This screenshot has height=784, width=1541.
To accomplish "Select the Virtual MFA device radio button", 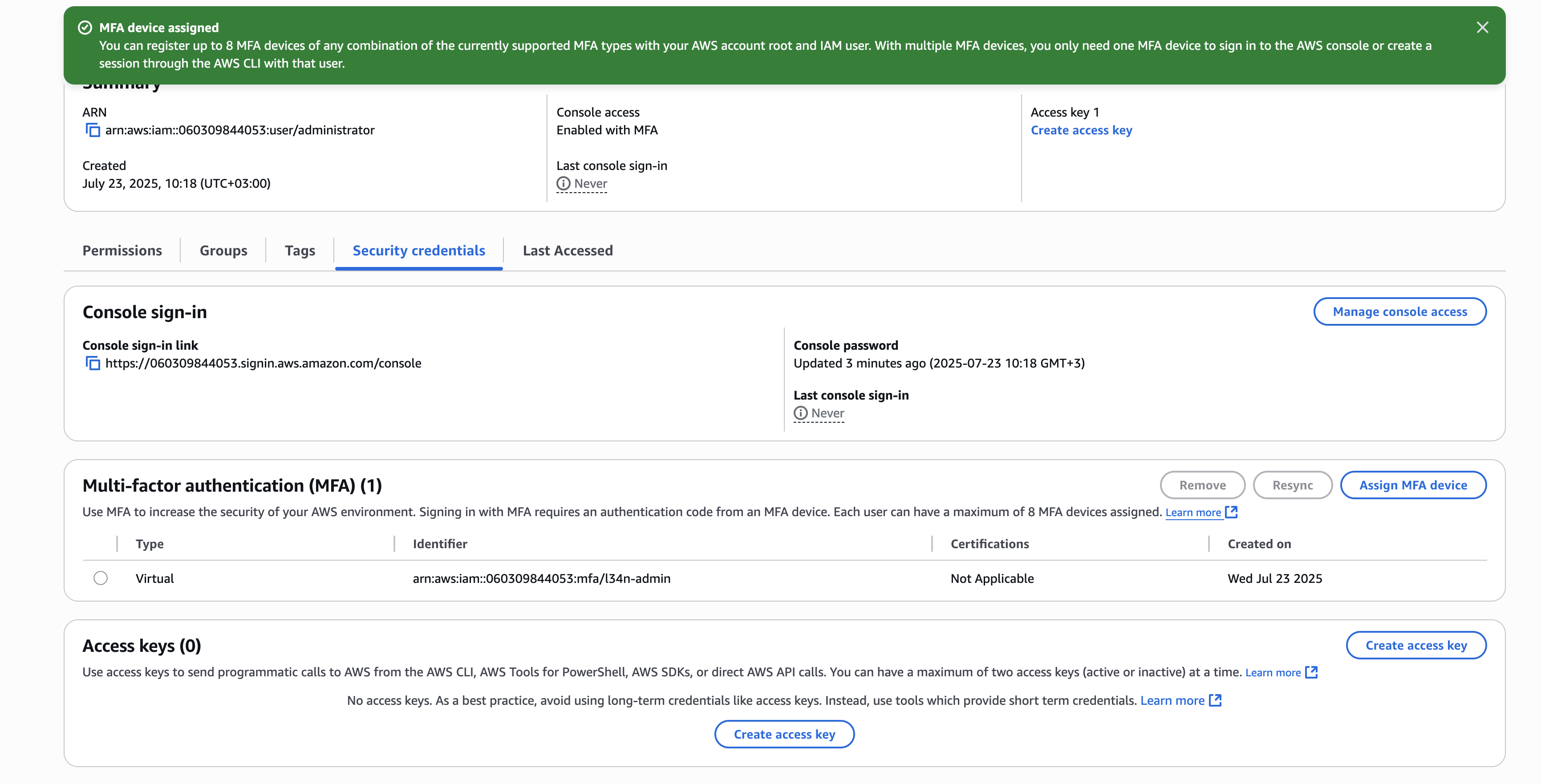I will (101, 578).
